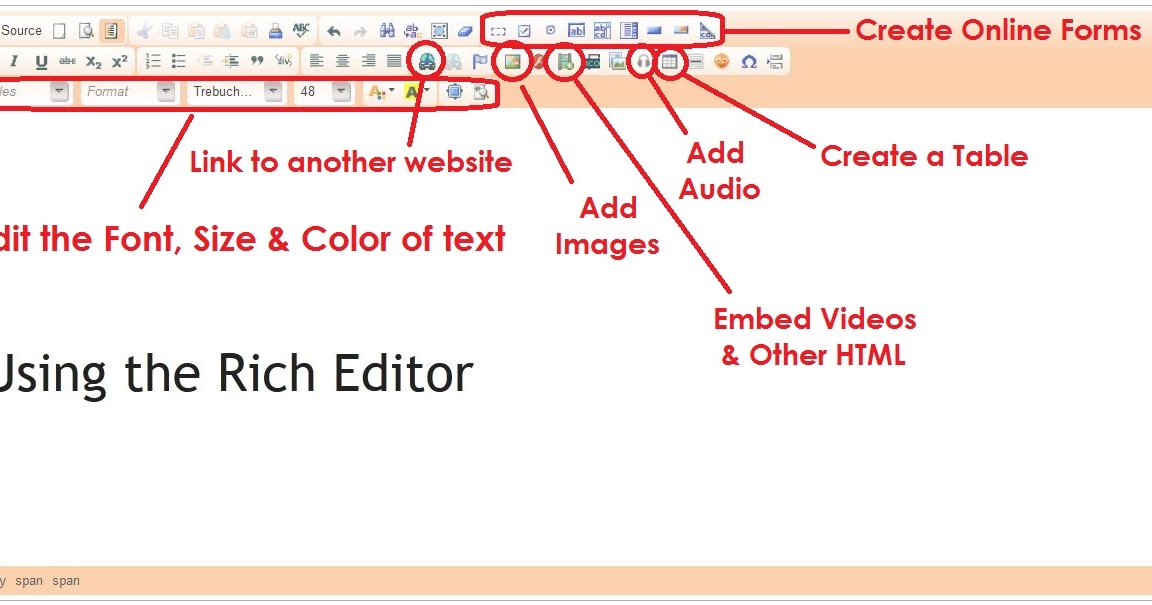Click the span breadcrumb at the bottom
Viewport: 1152px width, 605px height.
[x=29, y=581]
